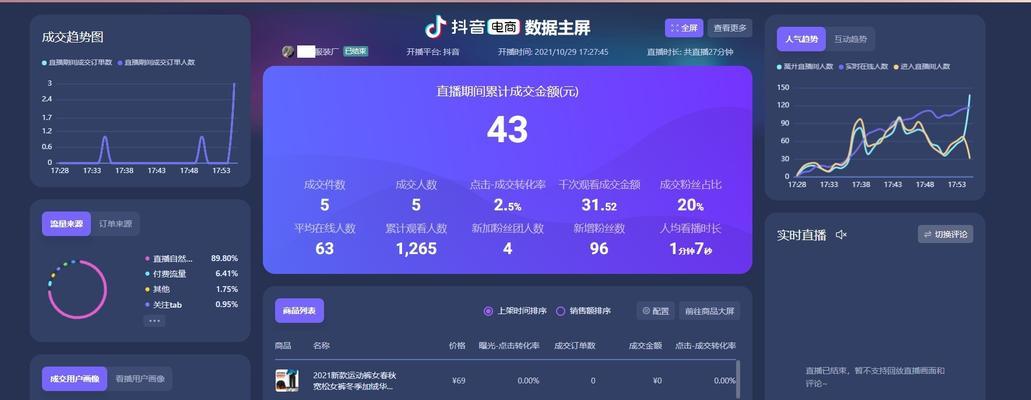Click the 成交金额 column header
This screenshot has height=400, width=1031.
point(645,345)
